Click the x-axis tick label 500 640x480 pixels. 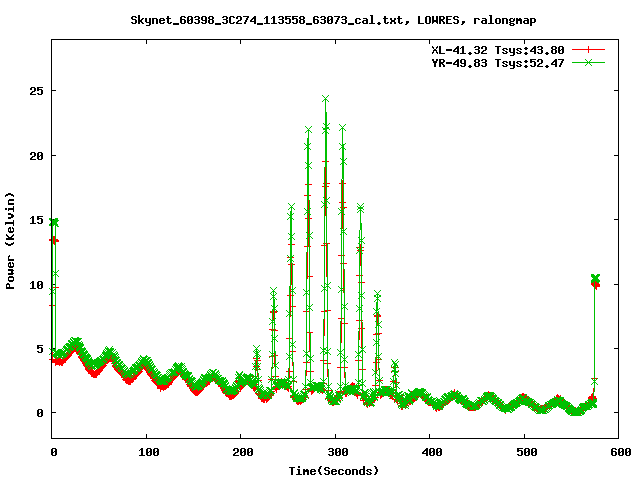[x=525, y=452]
